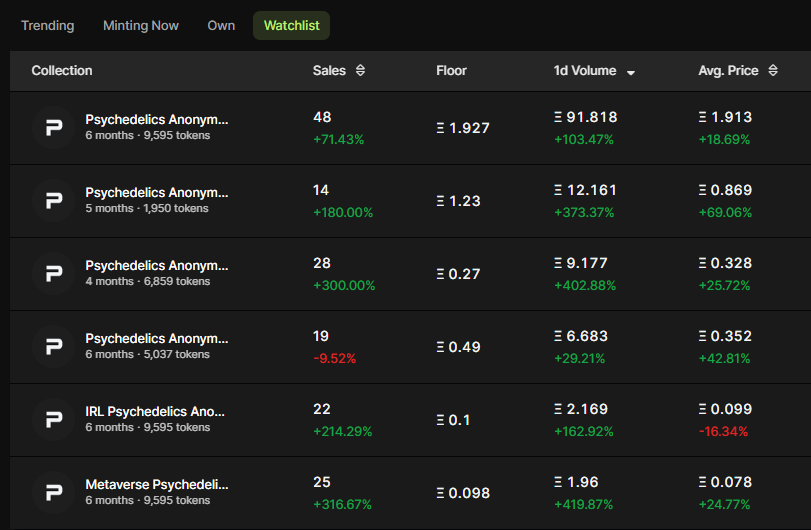This screenshot has height=530, width=811.
Task: Click the sales count 25
Action: [322, 481]
